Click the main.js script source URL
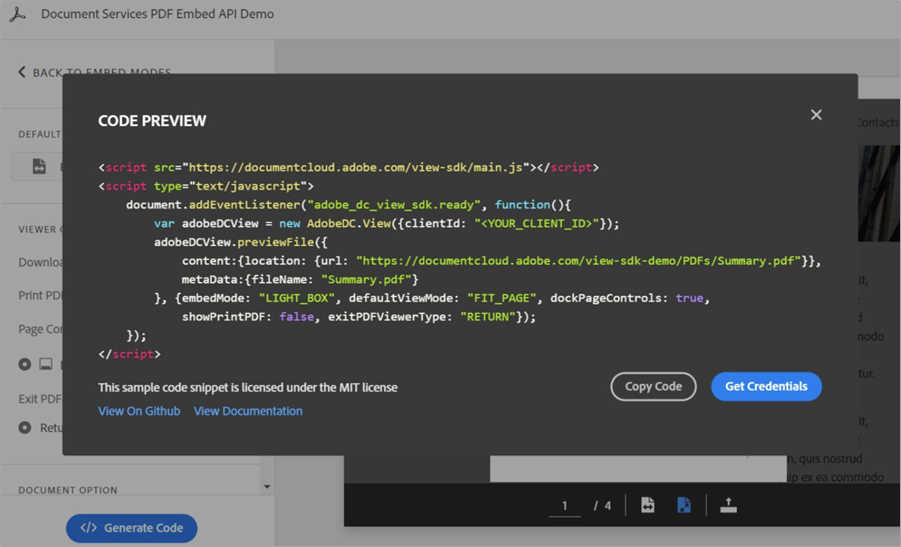This screenshot has width=901, height=547. (x=356, y=168)
